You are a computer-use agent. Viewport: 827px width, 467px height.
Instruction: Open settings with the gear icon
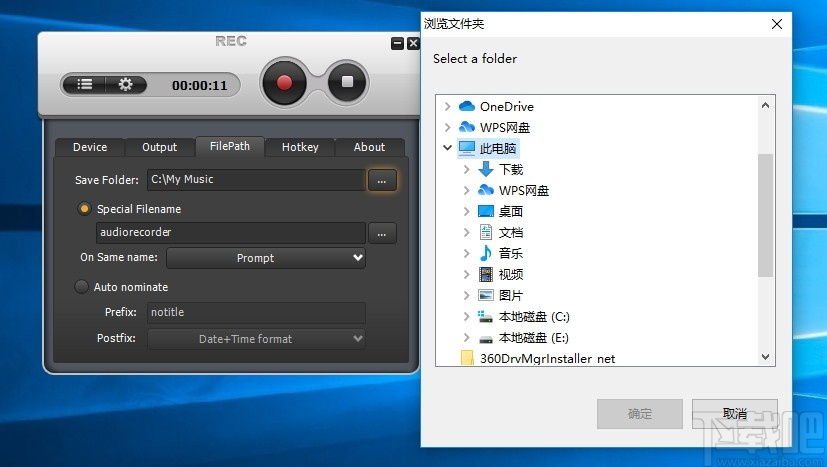pyautogui.click(x=126, y=84)
